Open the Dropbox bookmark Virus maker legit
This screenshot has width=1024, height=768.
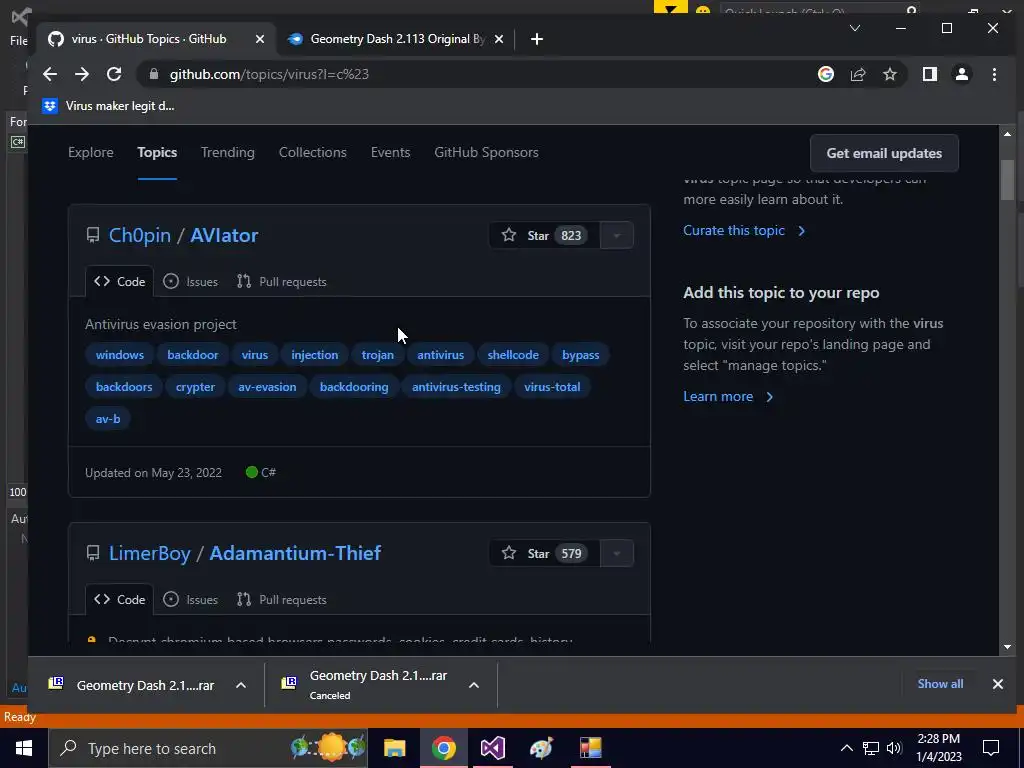coord(108,106)
